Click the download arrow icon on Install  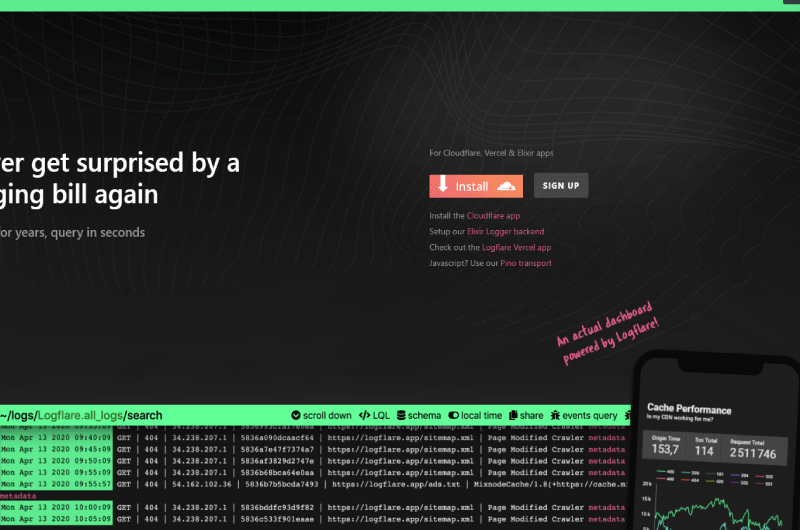[x=443, y=184]
